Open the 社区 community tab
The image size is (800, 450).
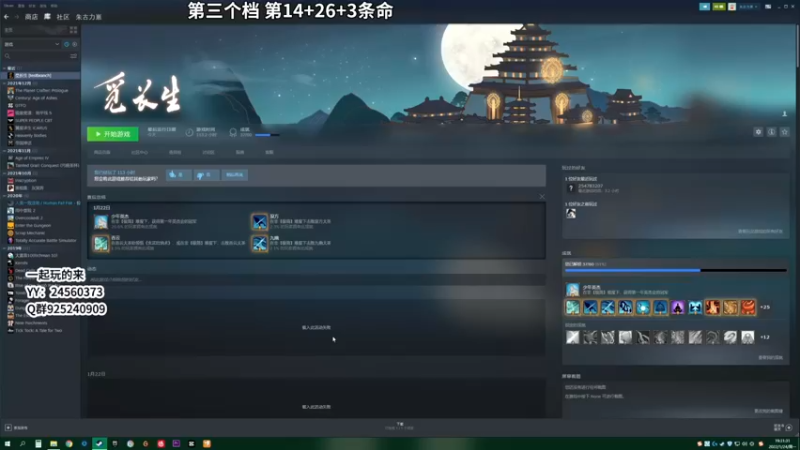click(x=63, y=17)
